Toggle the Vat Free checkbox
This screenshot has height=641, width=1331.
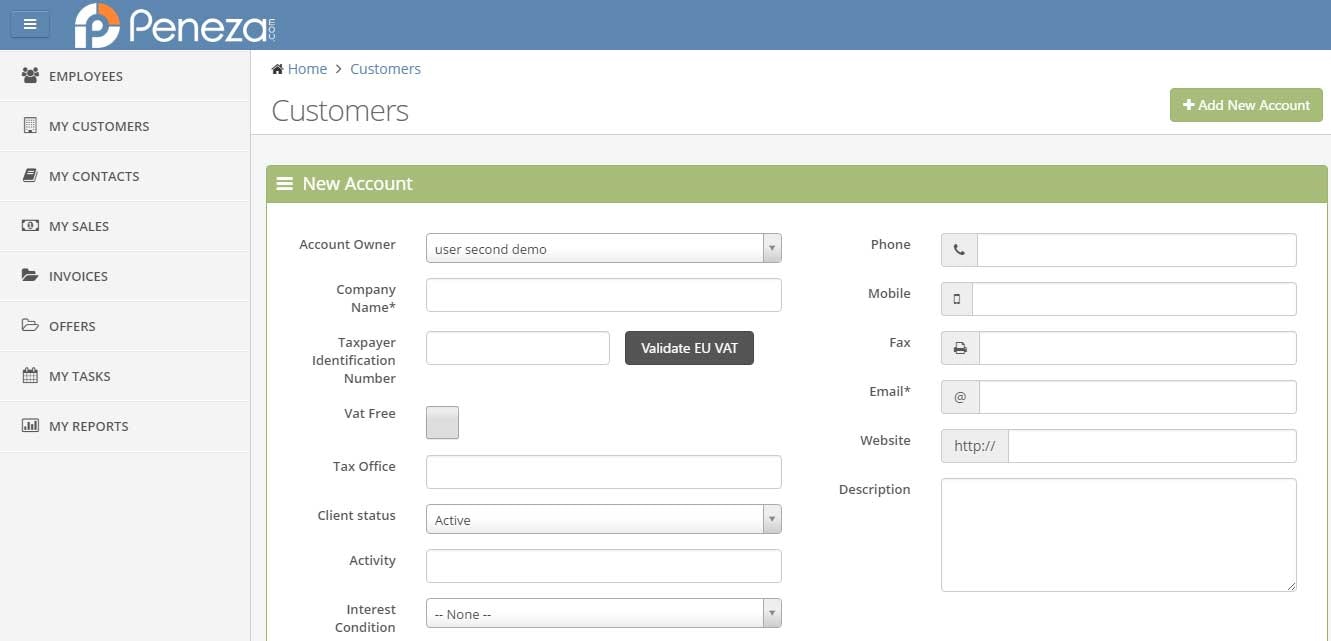point(442,422)
